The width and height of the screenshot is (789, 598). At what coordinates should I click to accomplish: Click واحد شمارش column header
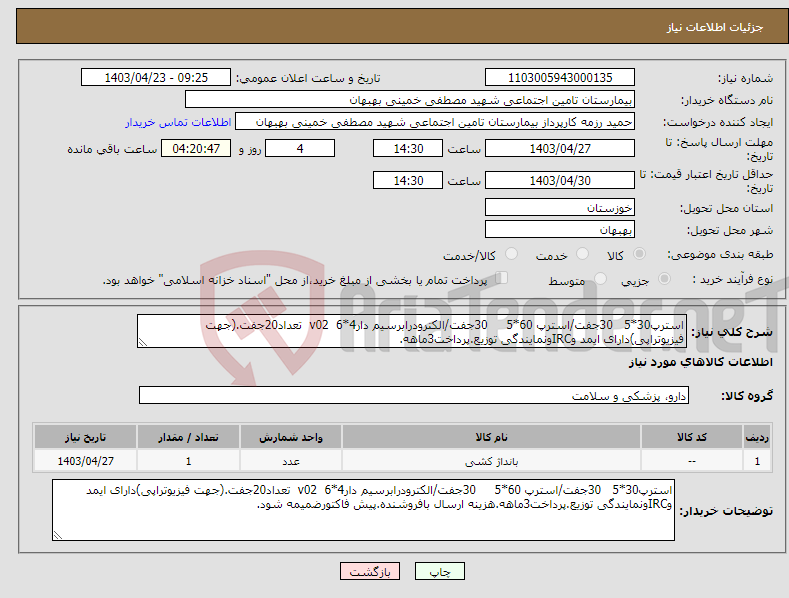(x=291, y=437)
